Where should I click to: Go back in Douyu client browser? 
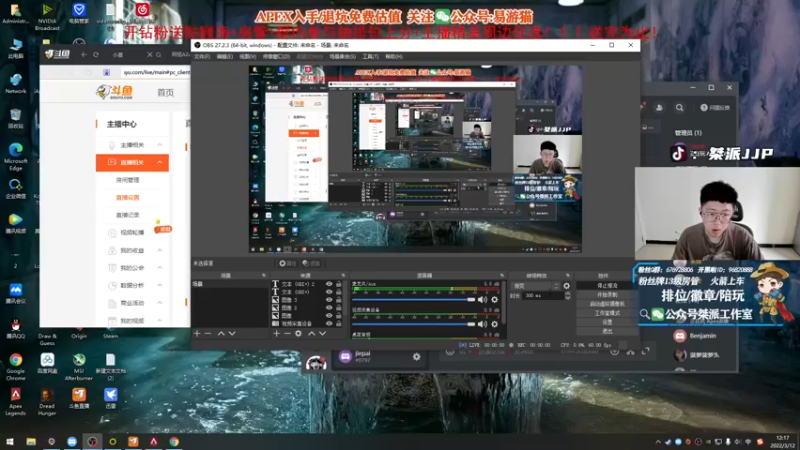(x=84, y=55)
